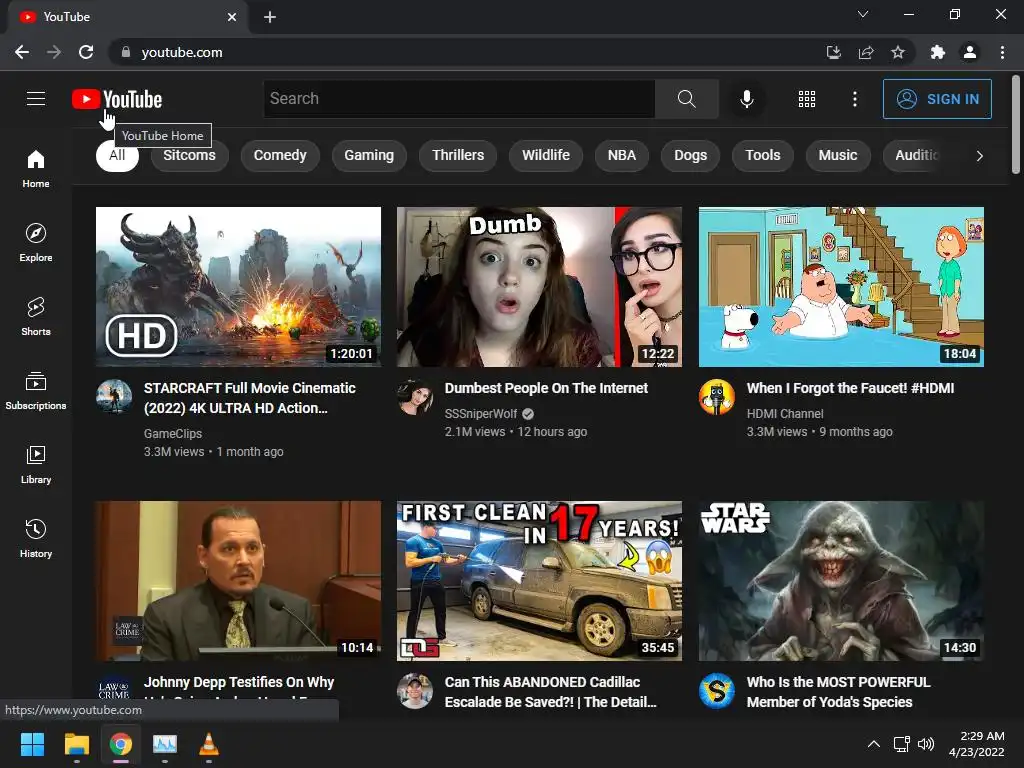The image size is (1024, 768).
Task: Open History in sidebar
Action: pyautogui.click(x=36, y=539)
